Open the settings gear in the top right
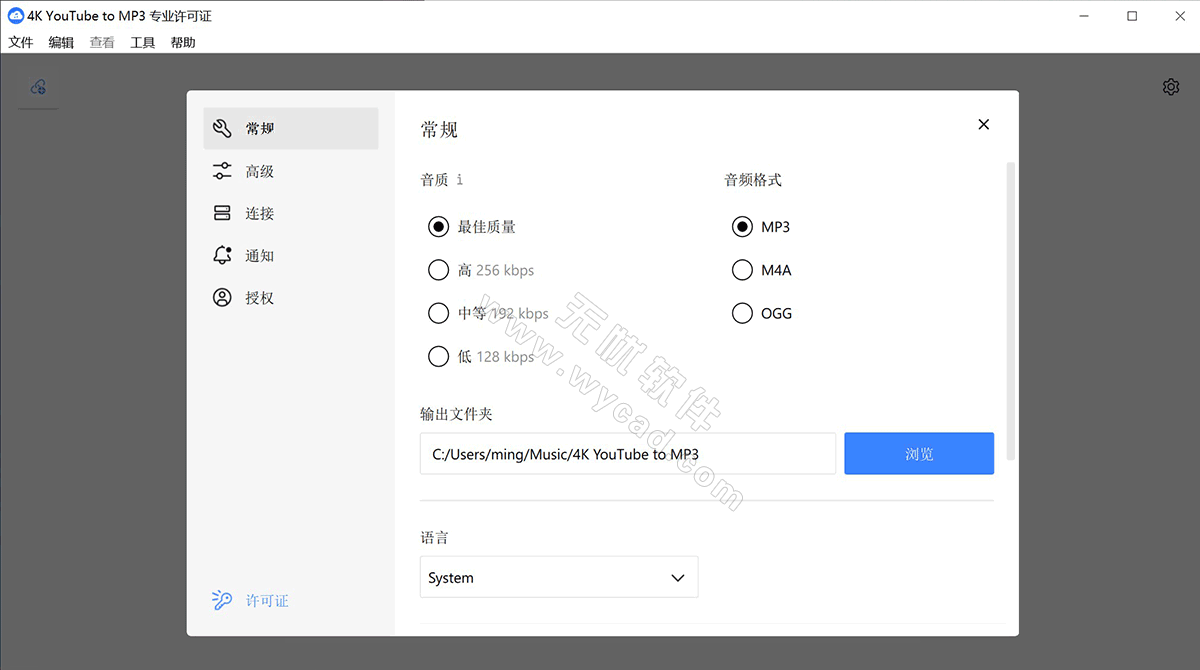Viewport: 1200px width, 670px height. (1170, 86)
